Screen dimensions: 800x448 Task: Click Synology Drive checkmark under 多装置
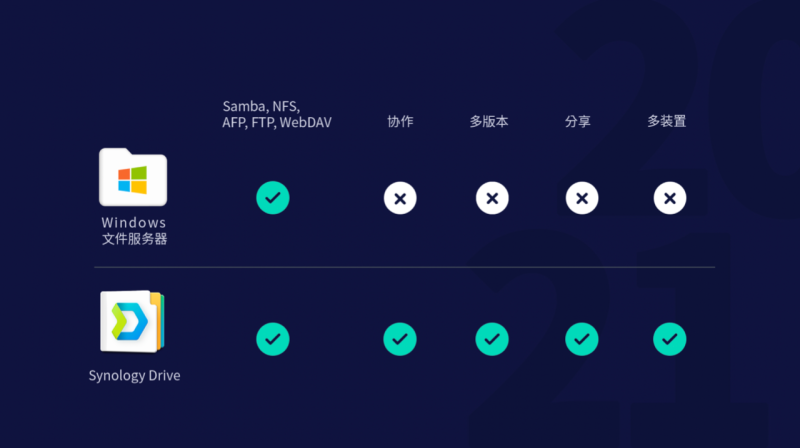(669, 339)
